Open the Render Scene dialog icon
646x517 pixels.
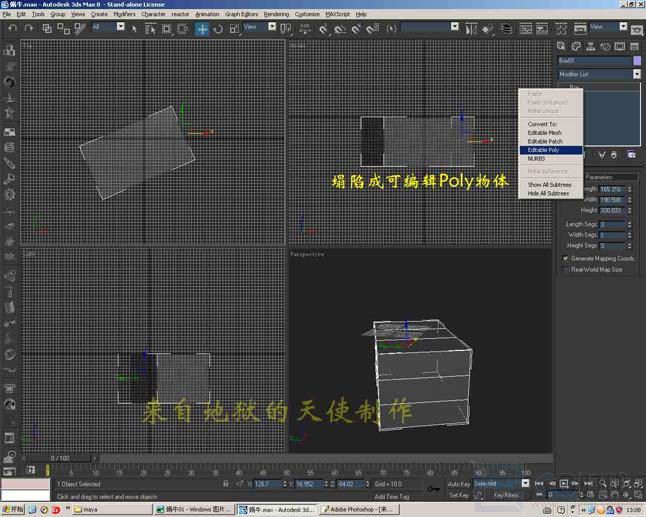[x=580, y=29]
